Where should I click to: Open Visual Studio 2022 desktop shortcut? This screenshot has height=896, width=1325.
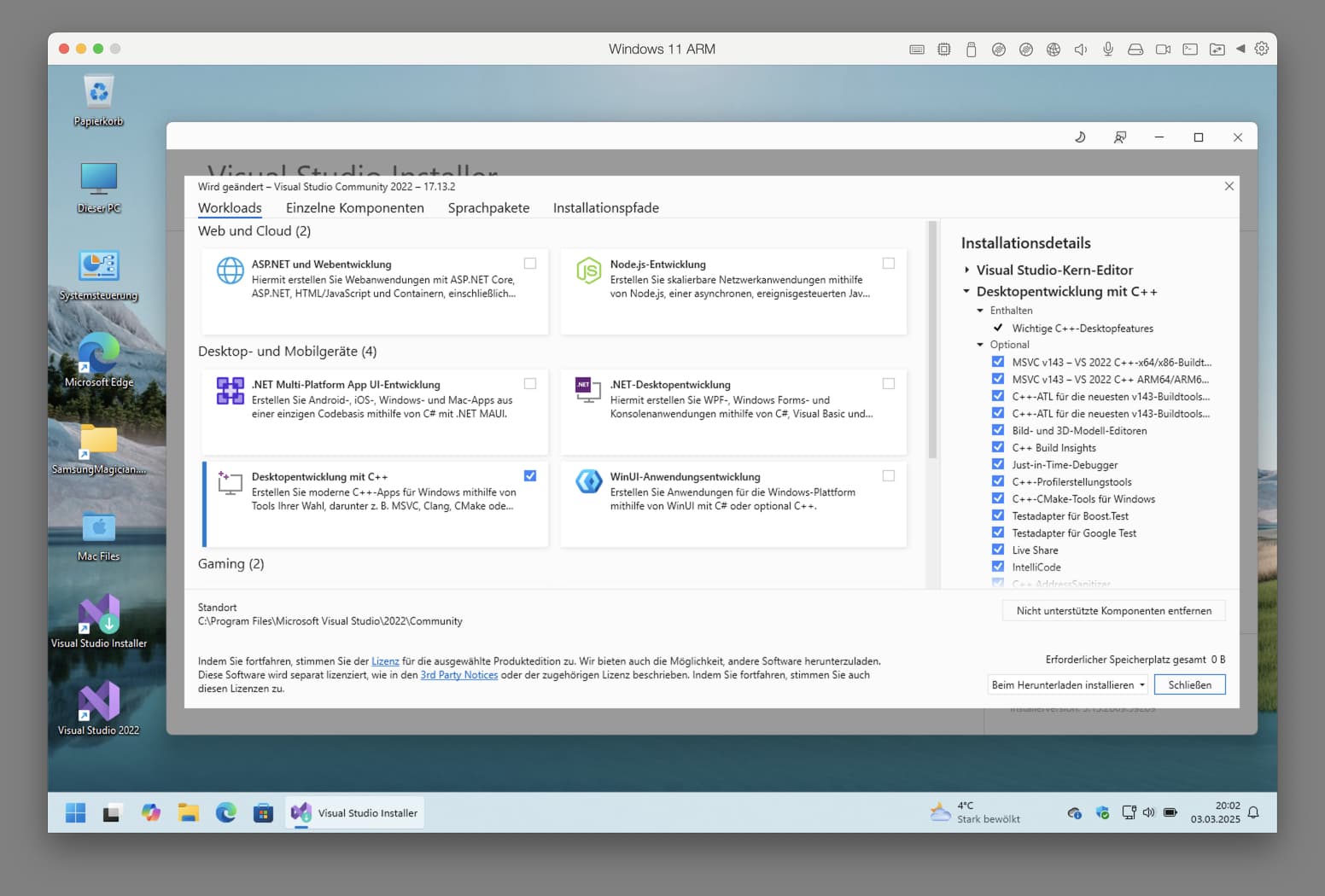pyautogui.click(x=99, y=709)
